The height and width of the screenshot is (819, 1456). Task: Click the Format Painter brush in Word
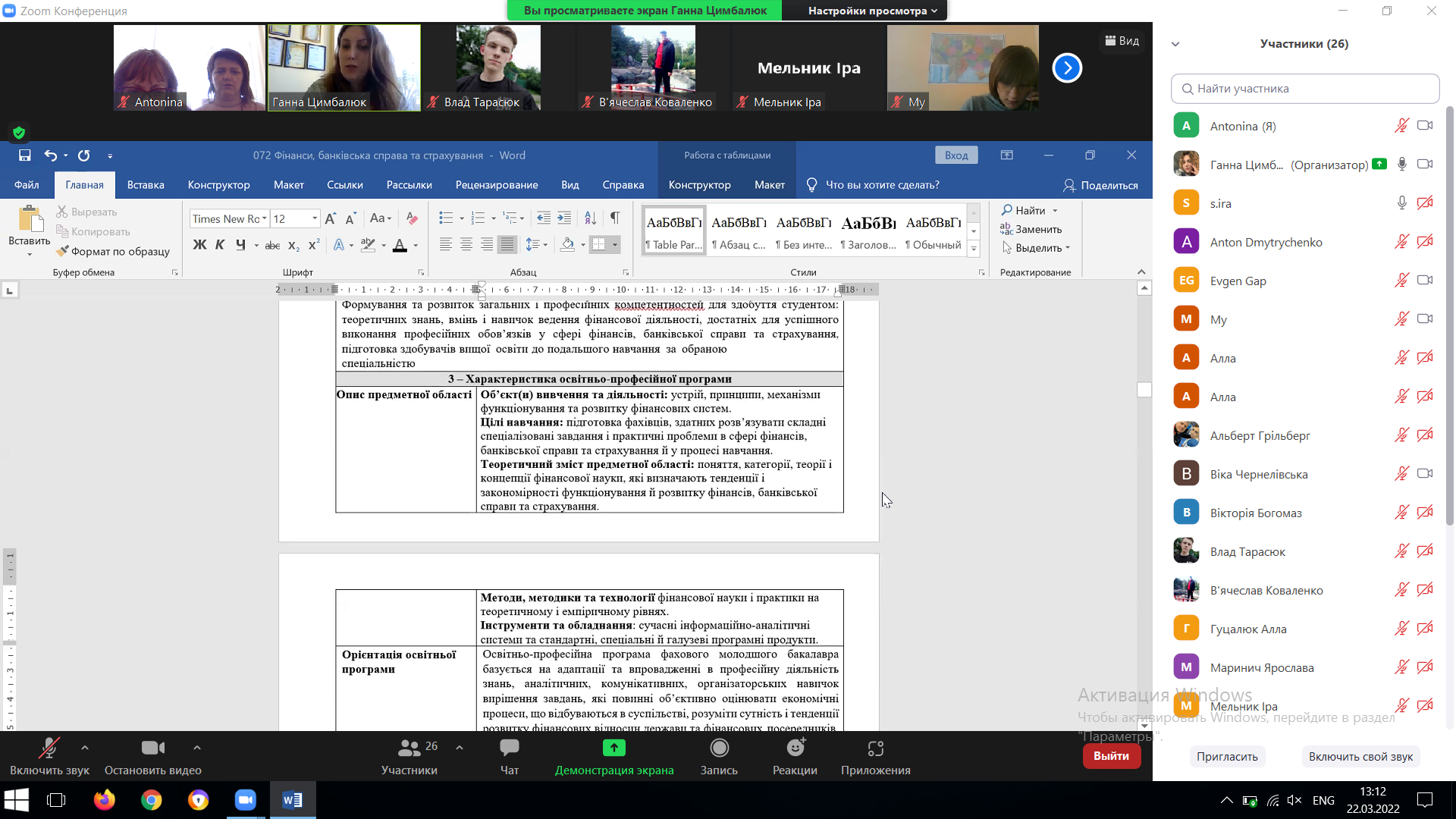pos(63,251)
